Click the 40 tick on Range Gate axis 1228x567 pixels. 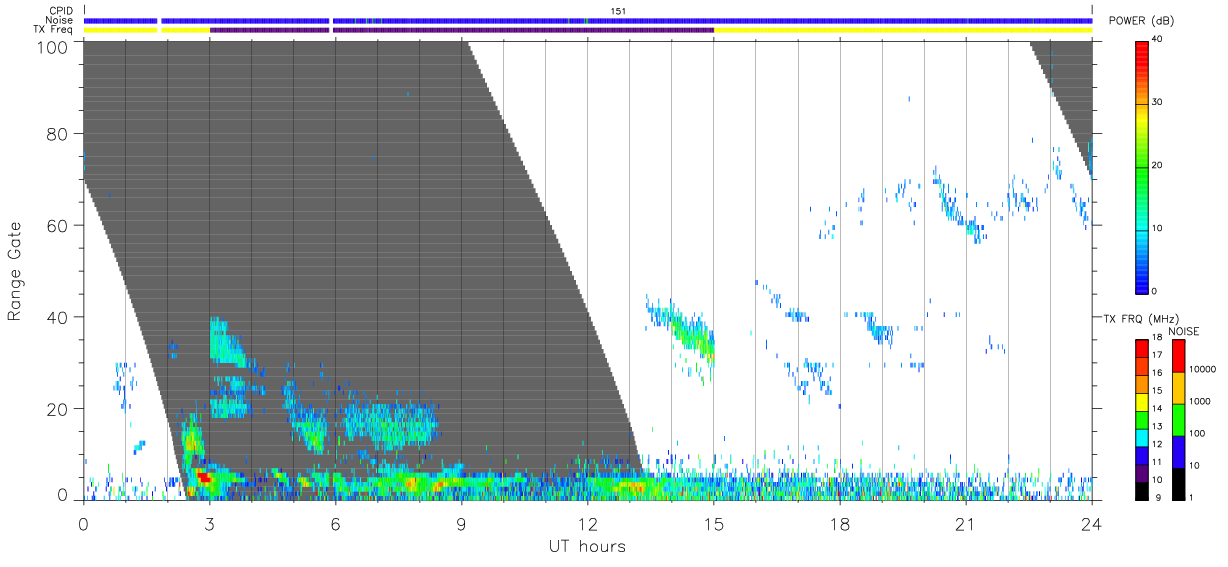pos(58,317)
